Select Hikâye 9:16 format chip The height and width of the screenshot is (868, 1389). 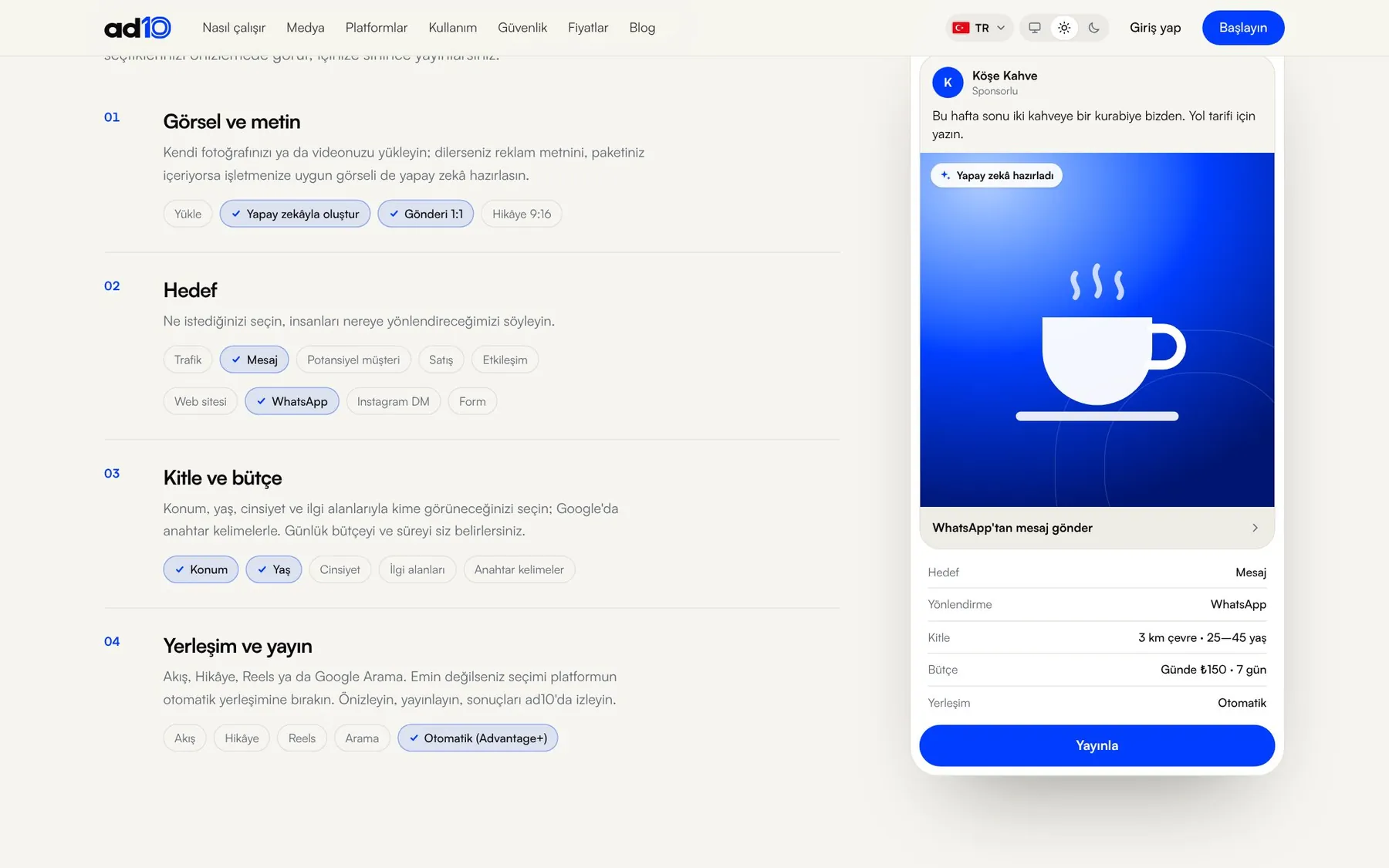point(522,214)
